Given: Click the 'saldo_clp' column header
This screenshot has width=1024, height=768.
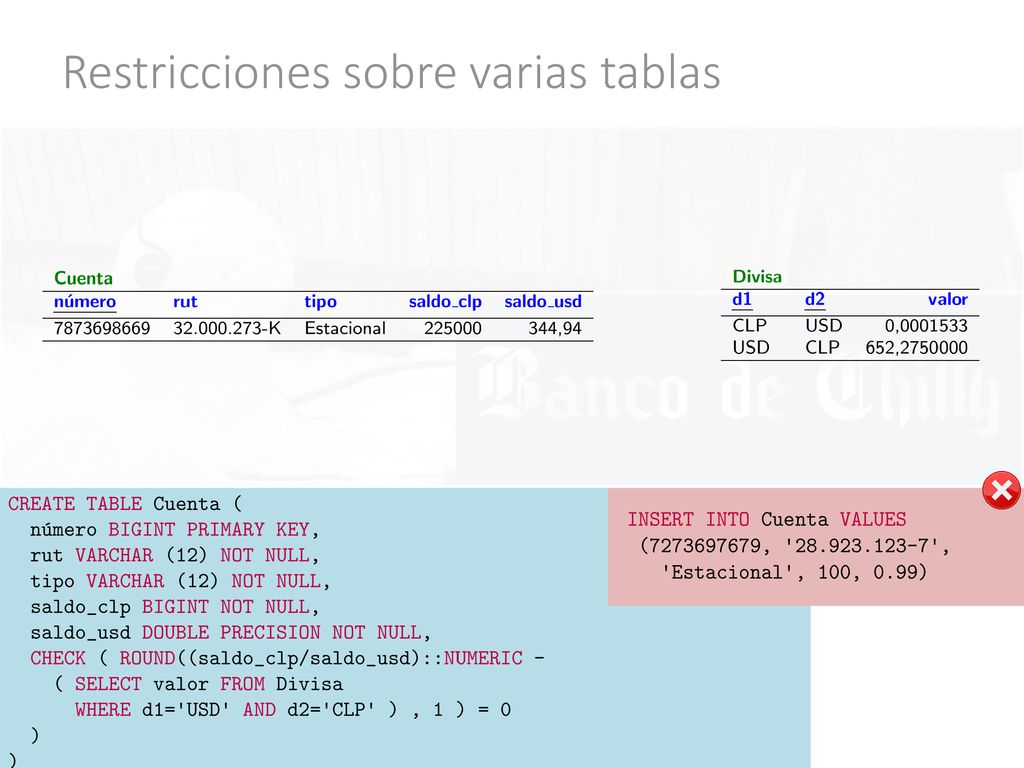Looking at the screenshot, I should pos(445,302).
